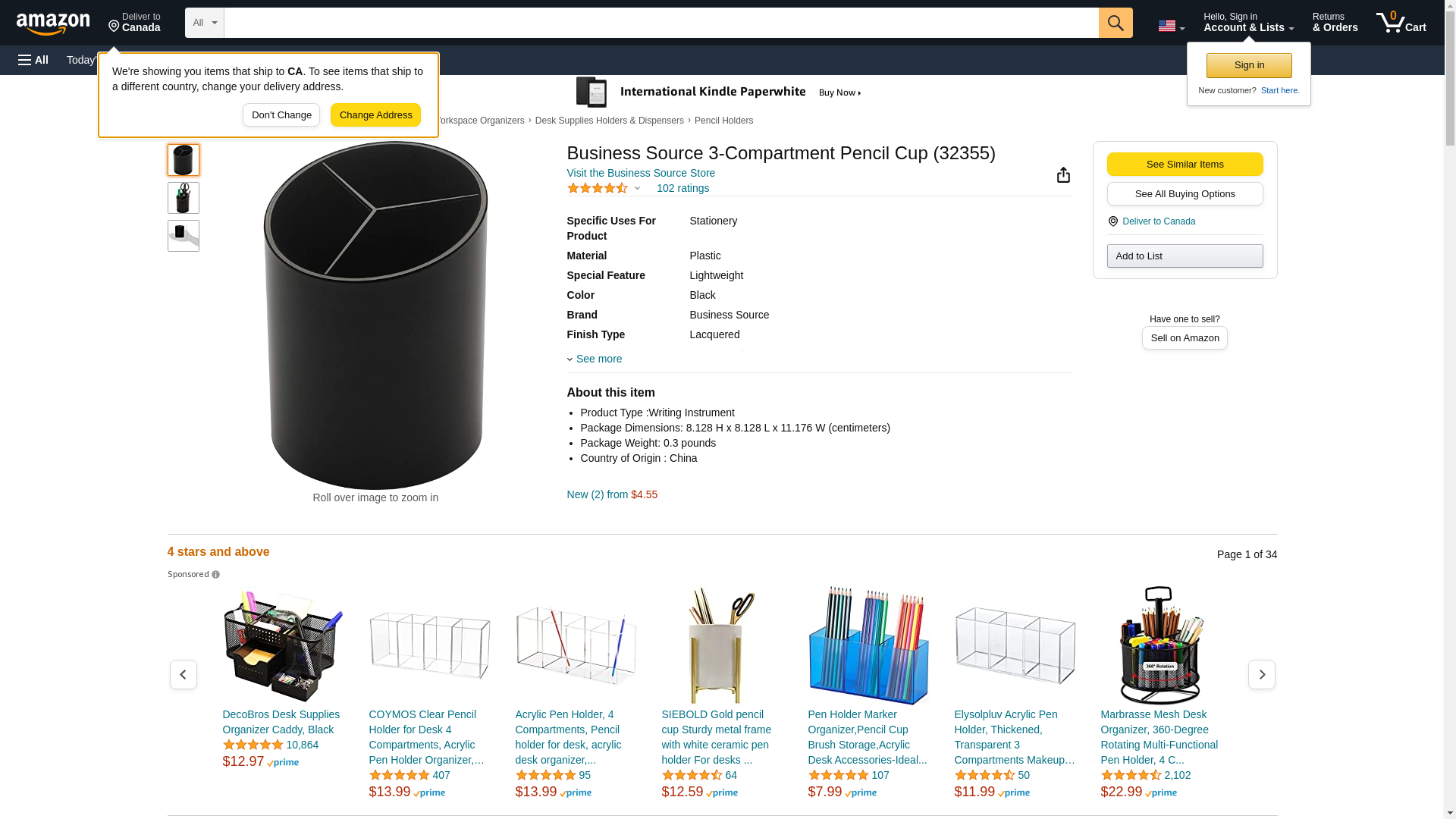This screenshot has height=819, width=1456.
Task: Click the search magnifier button
Action: point(1116,23)
